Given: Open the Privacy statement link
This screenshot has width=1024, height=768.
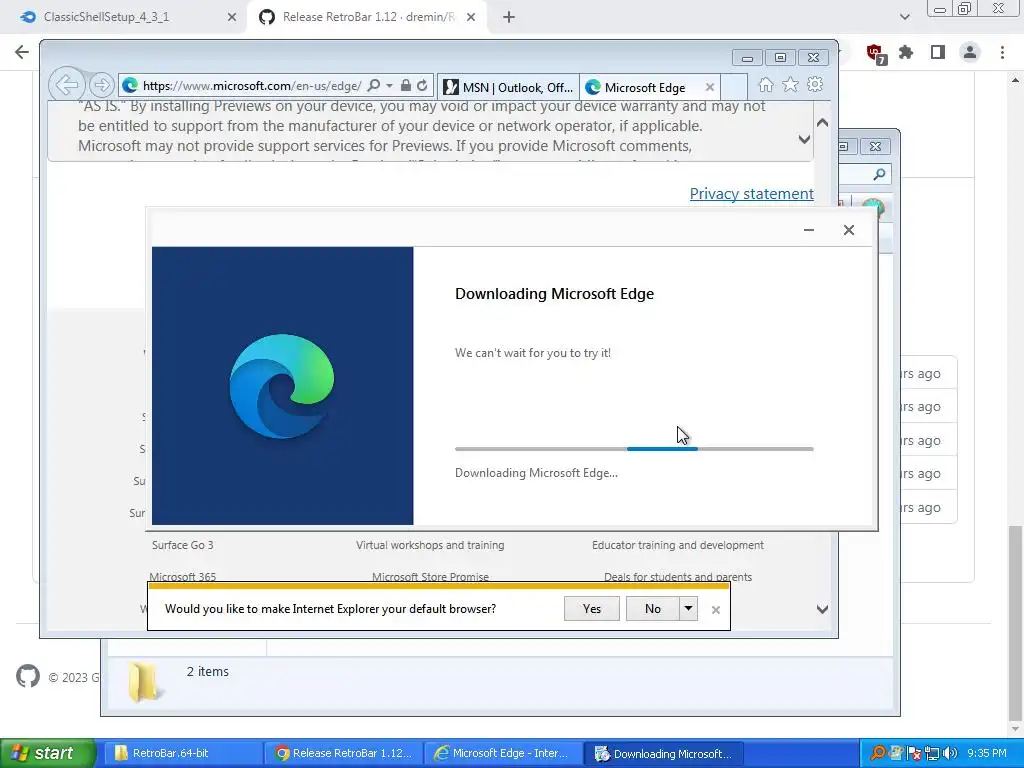Looking at the screenshot, I should [x=752, y=193].
